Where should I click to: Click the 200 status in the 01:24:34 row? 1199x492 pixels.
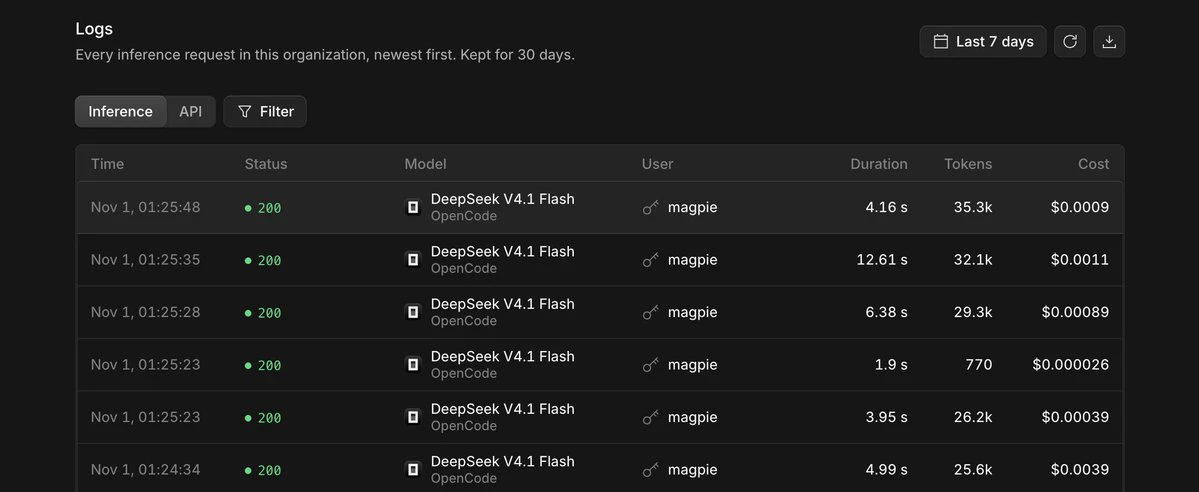tap(263, 471)
